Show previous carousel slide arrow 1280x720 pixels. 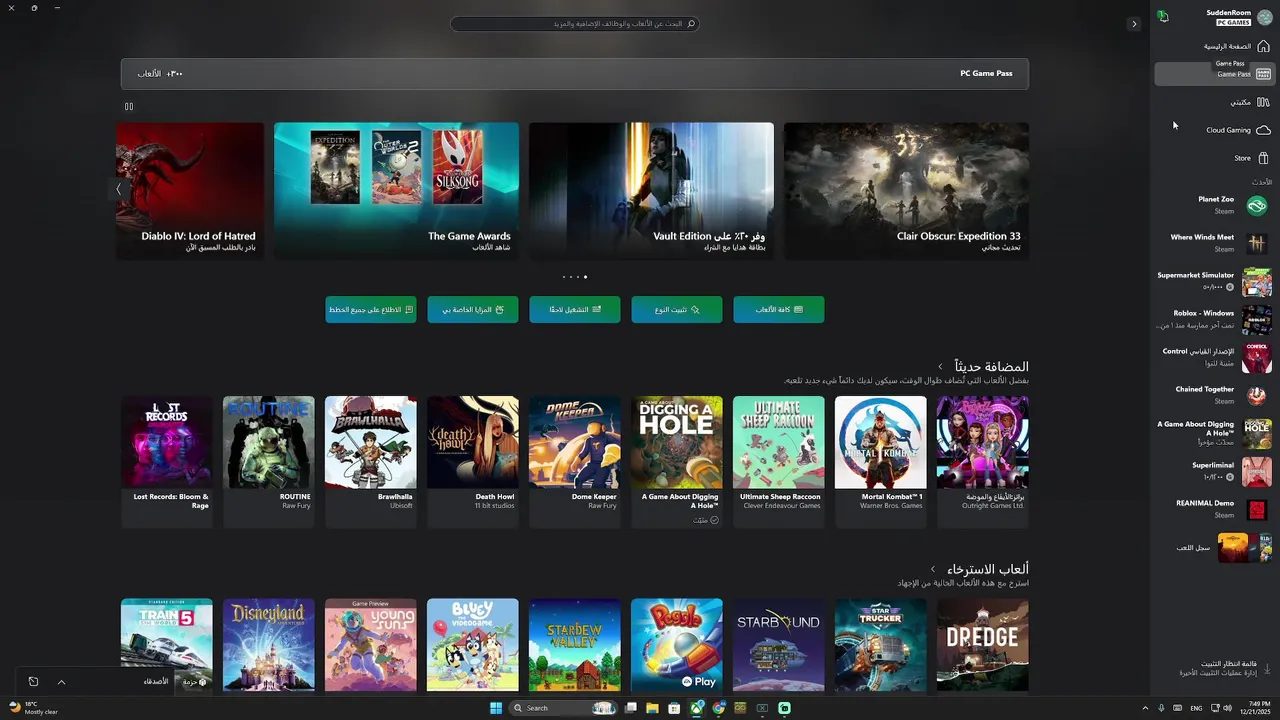click(x=118, y=189)
